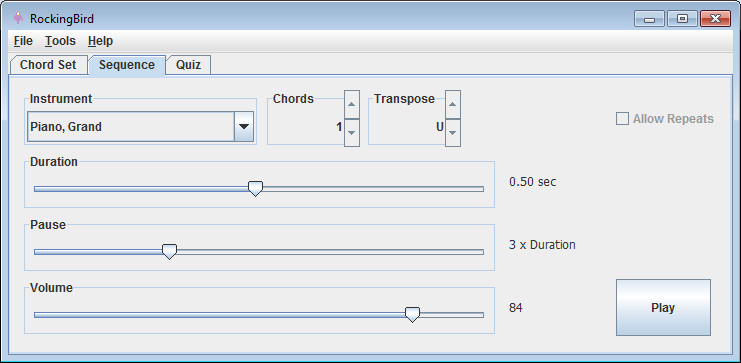Minimize the RockingBird window
This screenshot has height=363, width=741.
click(x=649, y=19)
